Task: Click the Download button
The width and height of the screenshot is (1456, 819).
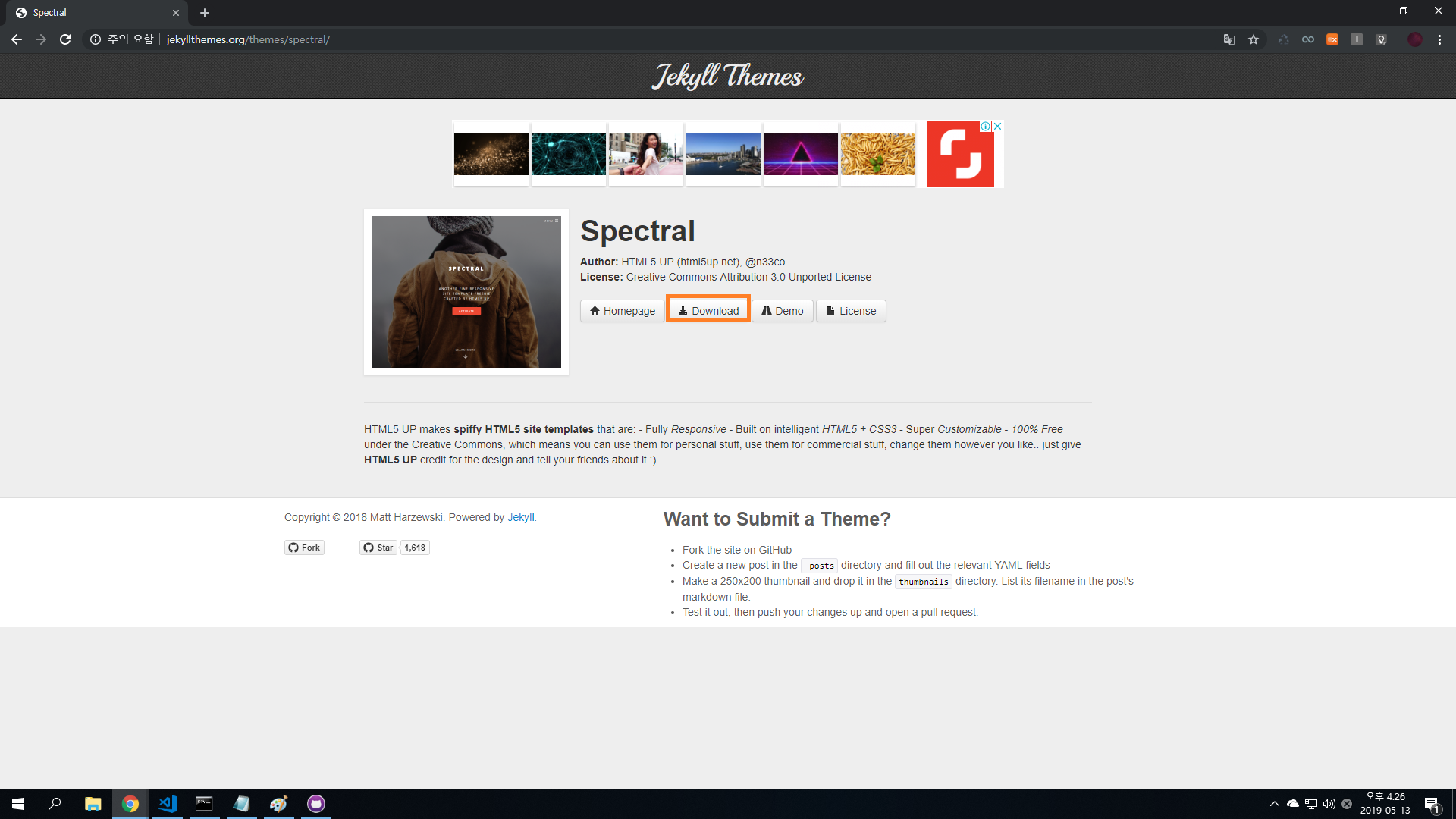Action: (708, 311)
